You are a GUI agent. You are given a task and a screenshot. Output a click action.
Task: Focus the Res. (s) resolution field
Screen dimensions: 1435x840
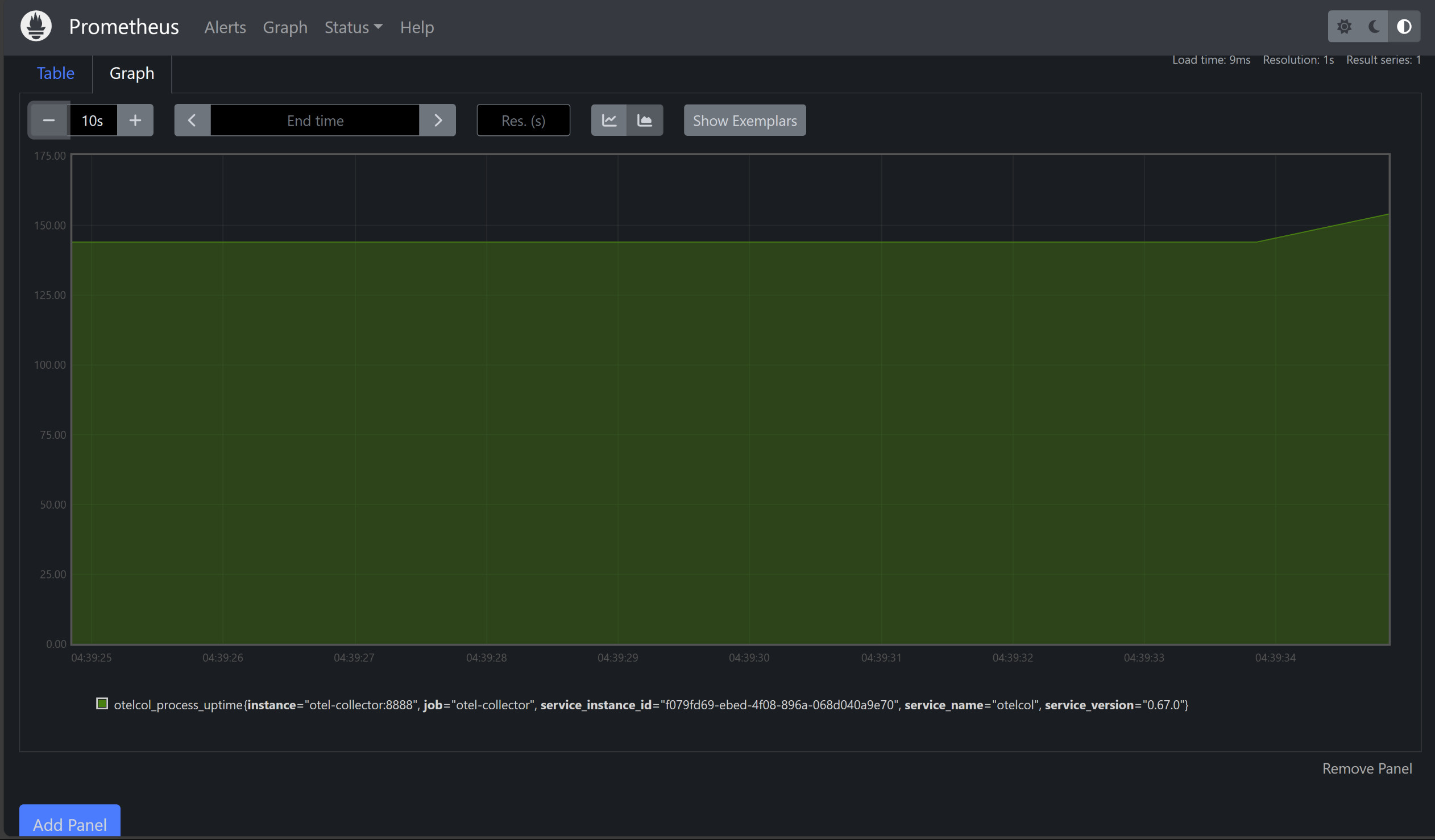click(522, 120)
